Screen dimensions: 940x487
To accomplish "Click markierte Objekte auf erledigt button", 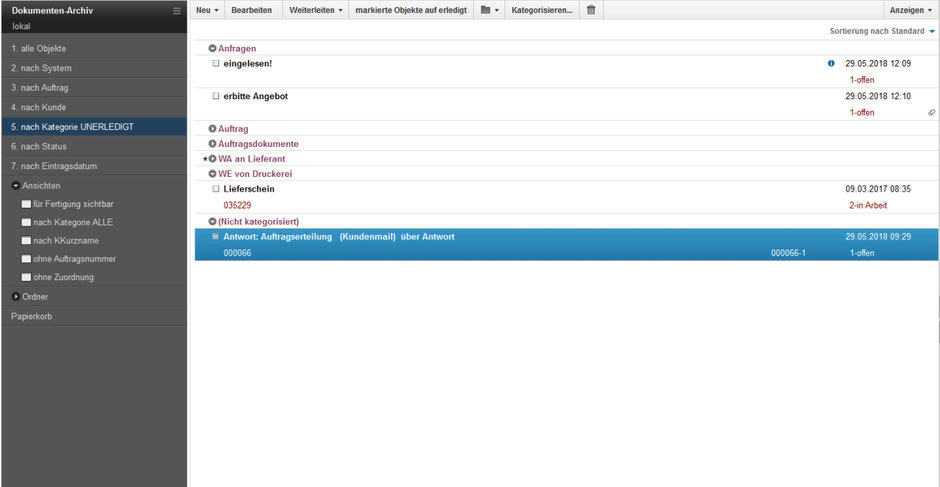I will coord(411,10).
